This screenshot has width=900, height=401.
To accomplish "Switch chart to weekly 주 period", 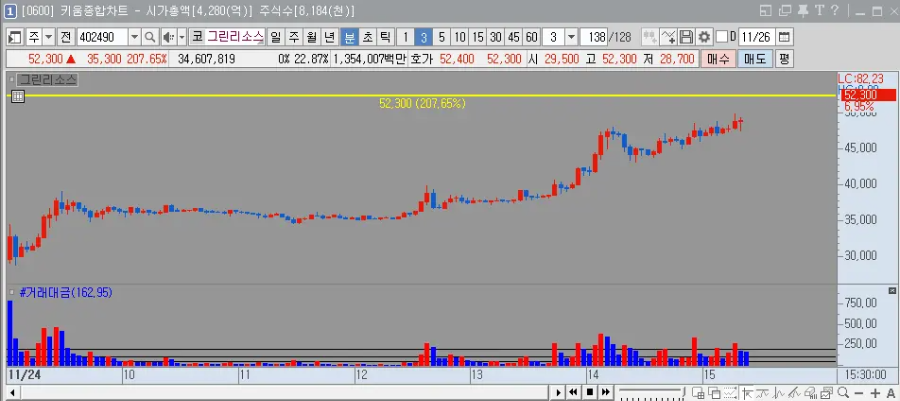I will pyautogui.click(x=293, y=37).
